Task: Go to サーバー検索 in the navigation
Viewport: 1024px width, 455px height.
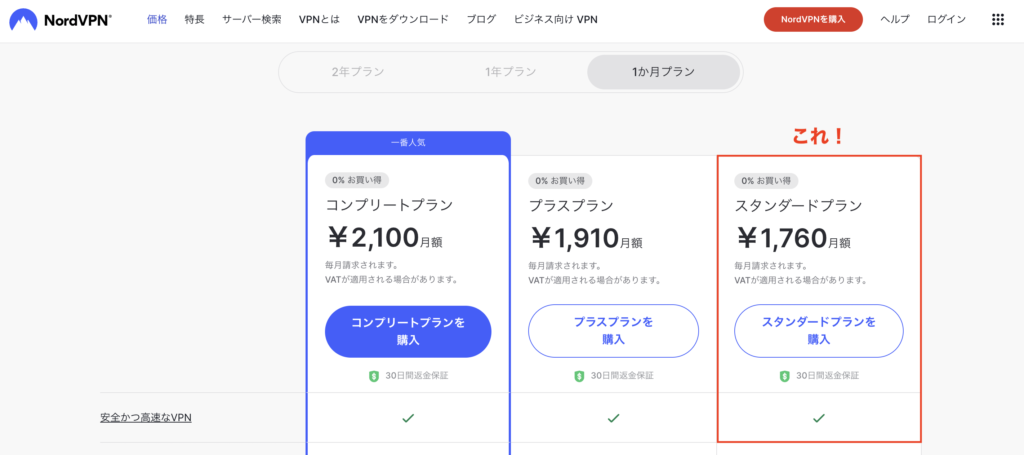Action: coord(252,20)
